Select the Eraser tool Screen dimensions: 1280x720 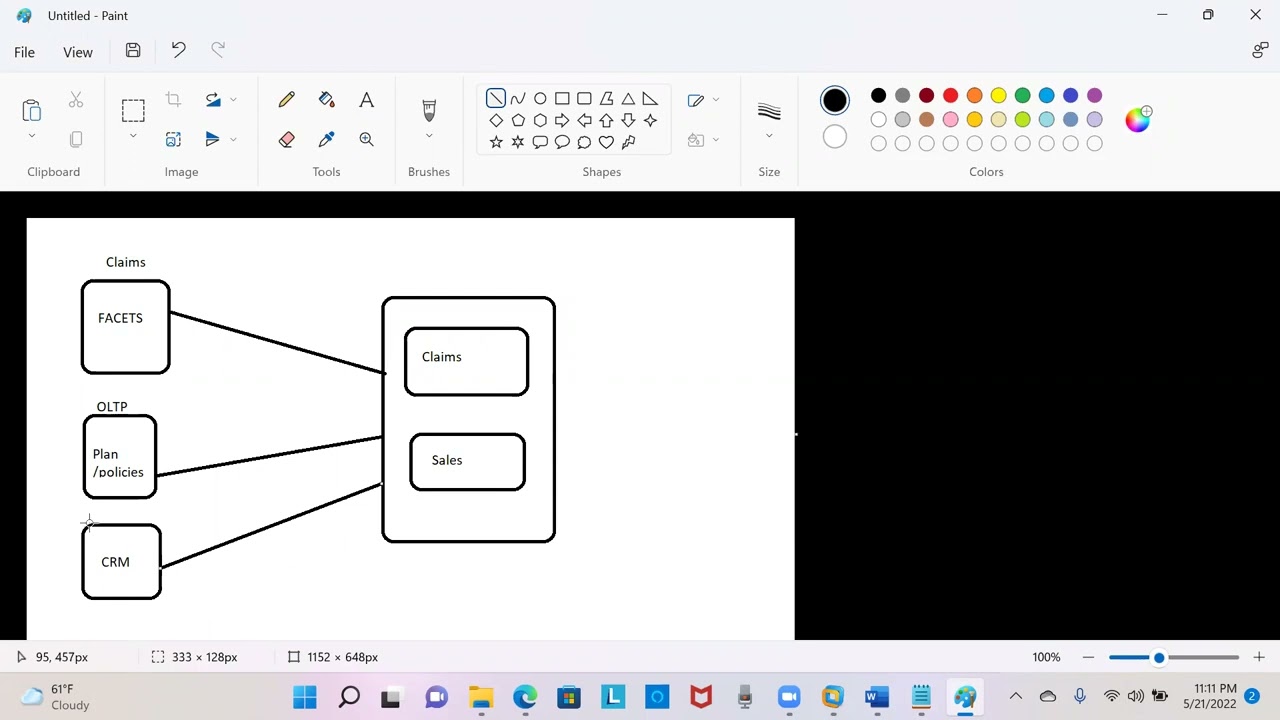[x=287, y=140]
